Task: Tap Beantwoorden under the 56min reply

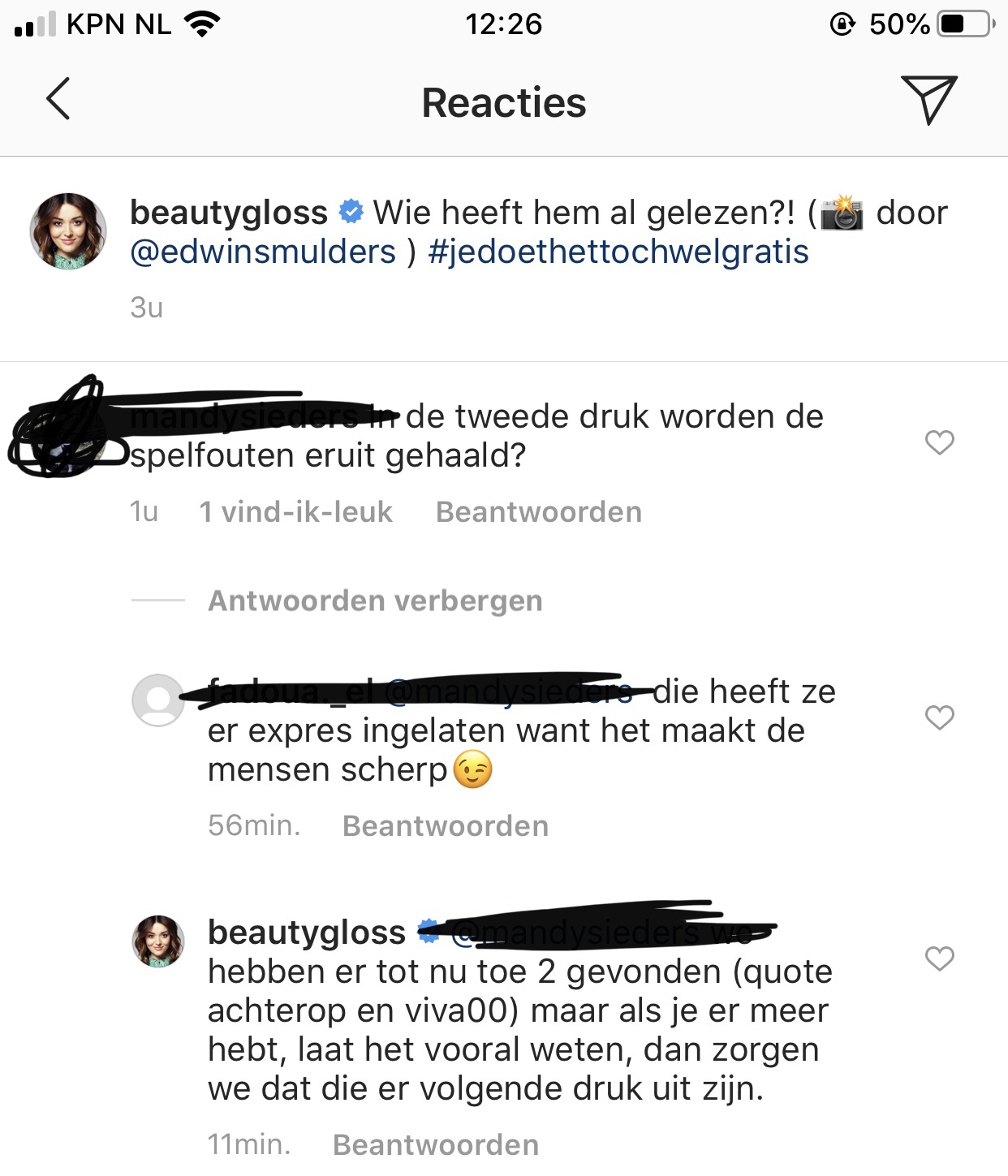Action: point(446,826)
